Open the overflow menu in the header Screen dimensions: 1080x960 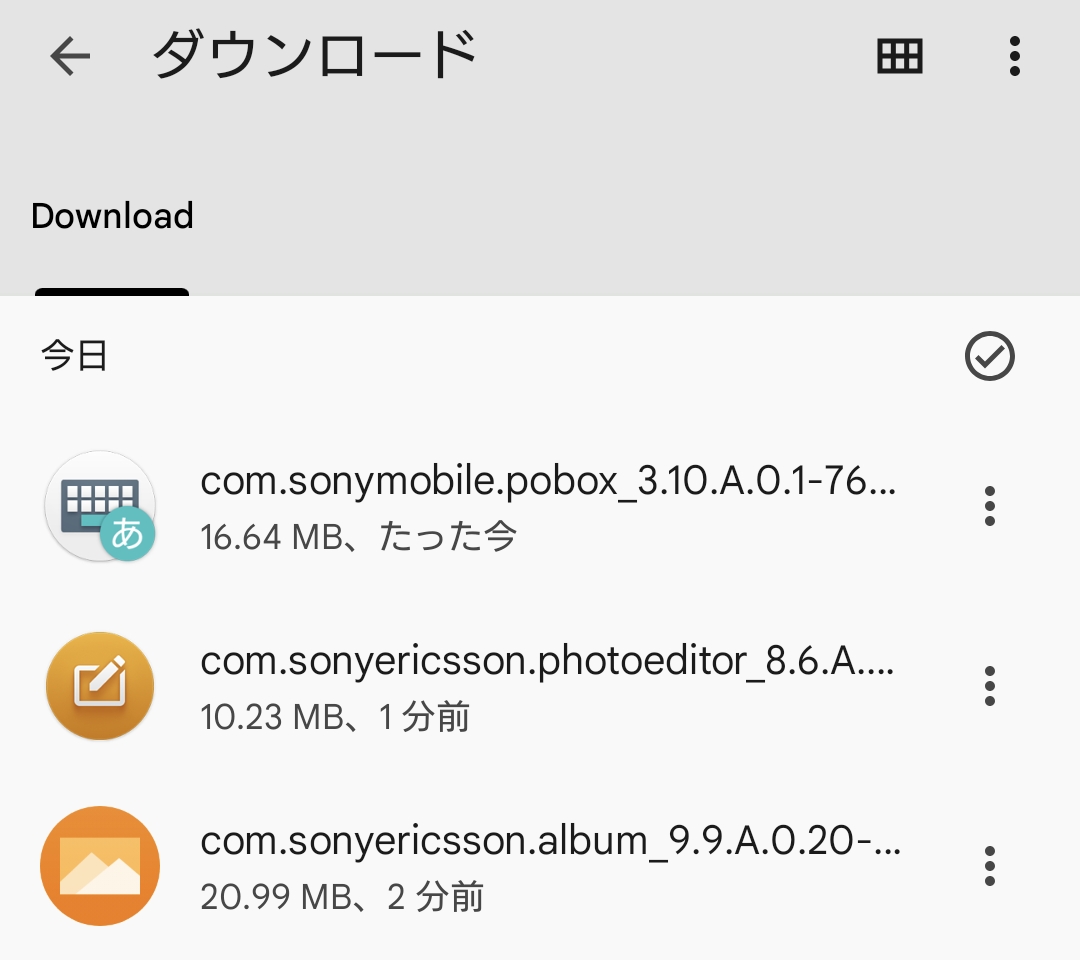tap(1015, 56)
